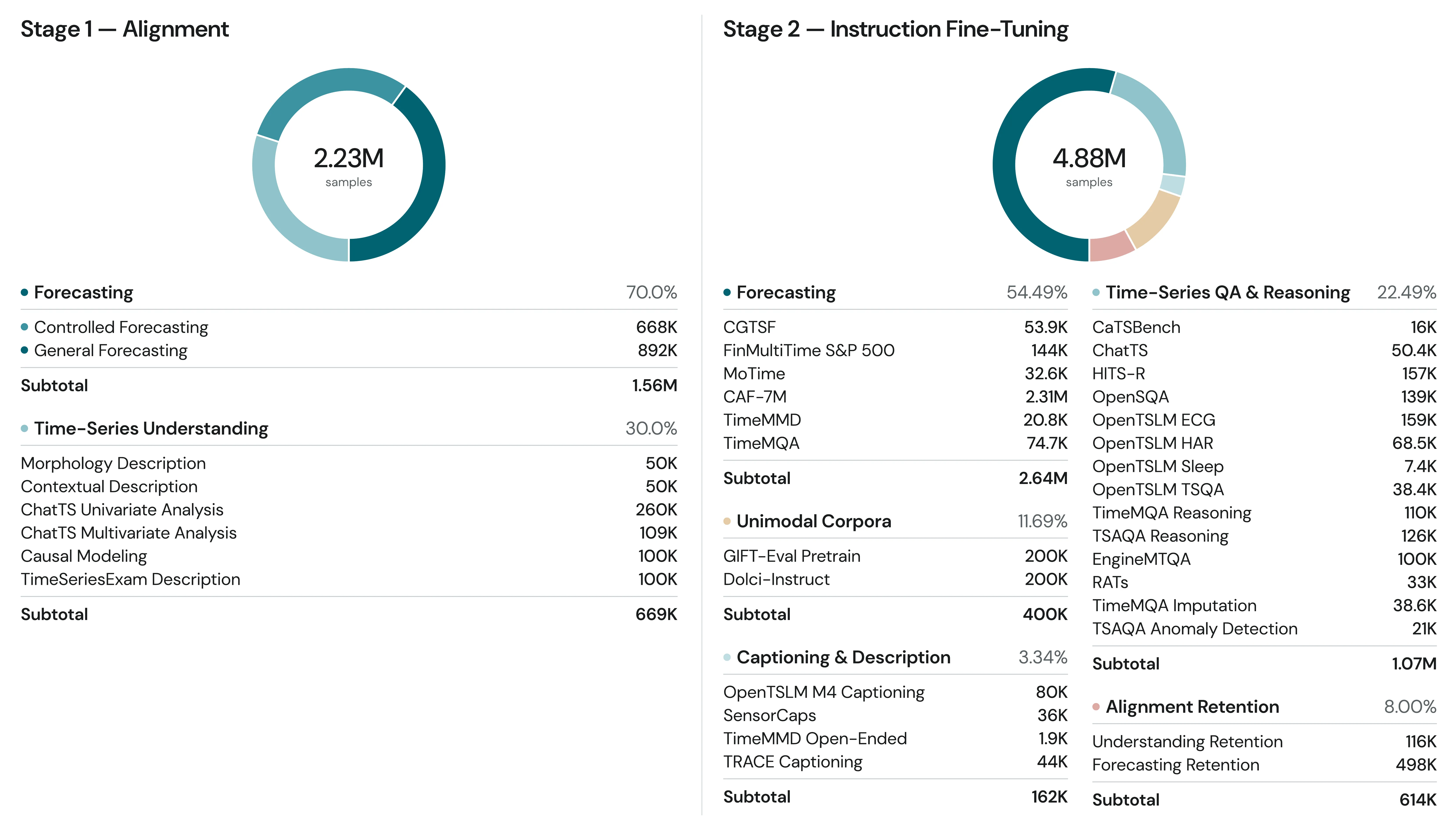Click the 'TRACE Captioning' dataset name
This screenshot has height=830, width=1456.
(793, 762)
